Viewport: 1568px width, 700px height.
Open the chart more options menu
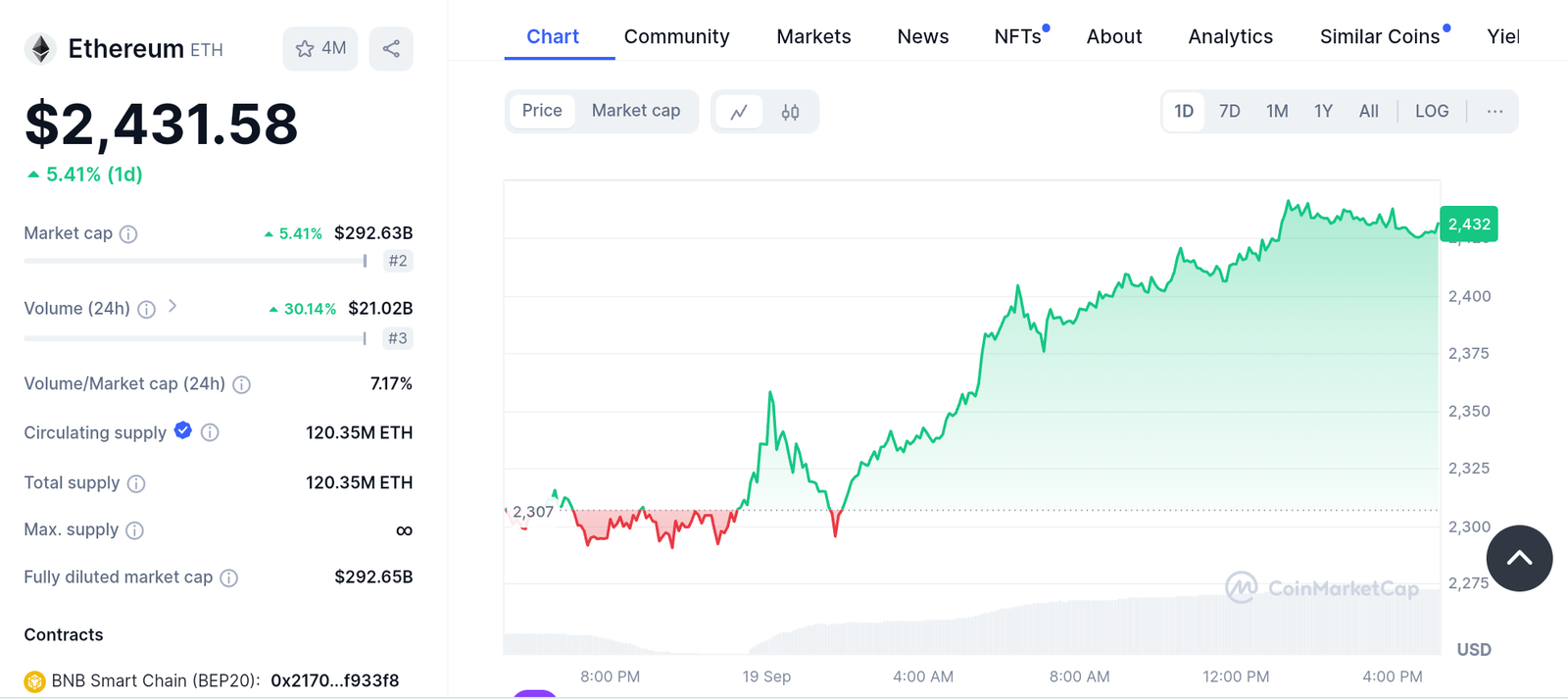pos(1494,112)
